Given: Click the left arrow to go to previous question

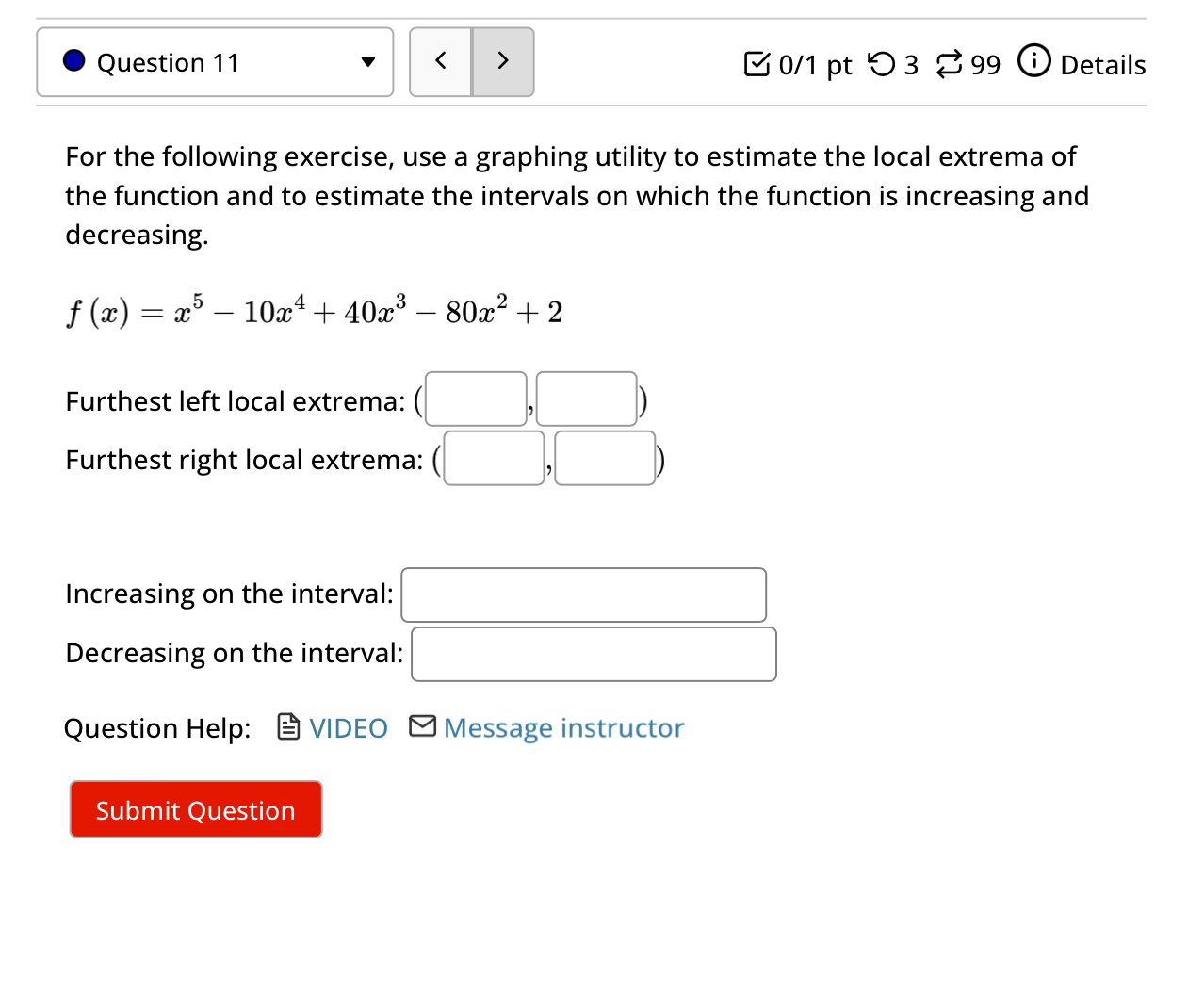Looking at the screenshot, I should (x=440, y=60).
